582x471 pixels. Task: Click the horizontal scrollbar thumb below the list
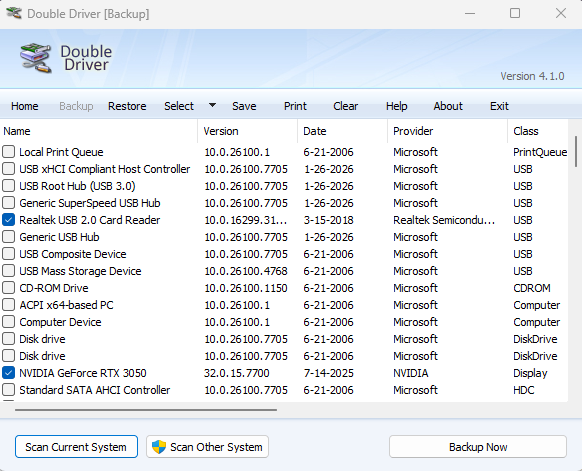coord(146,410)
